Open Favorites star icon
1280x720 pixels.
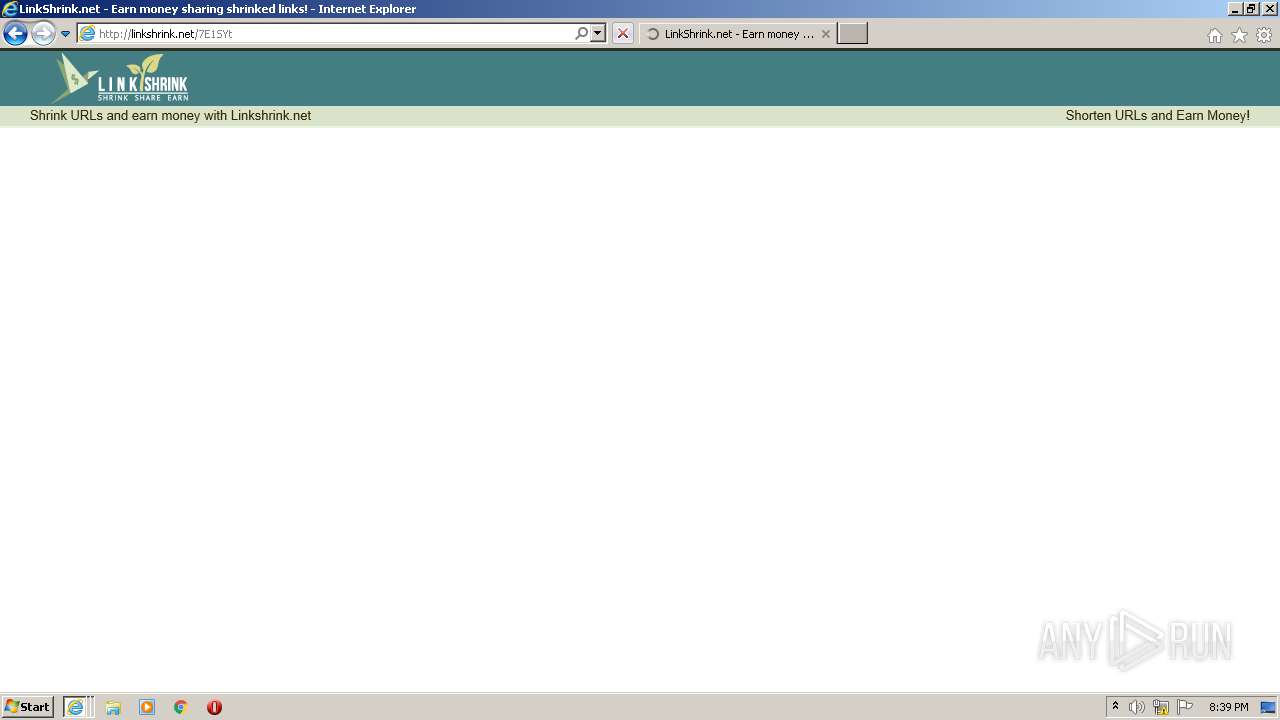[1239, 35]
